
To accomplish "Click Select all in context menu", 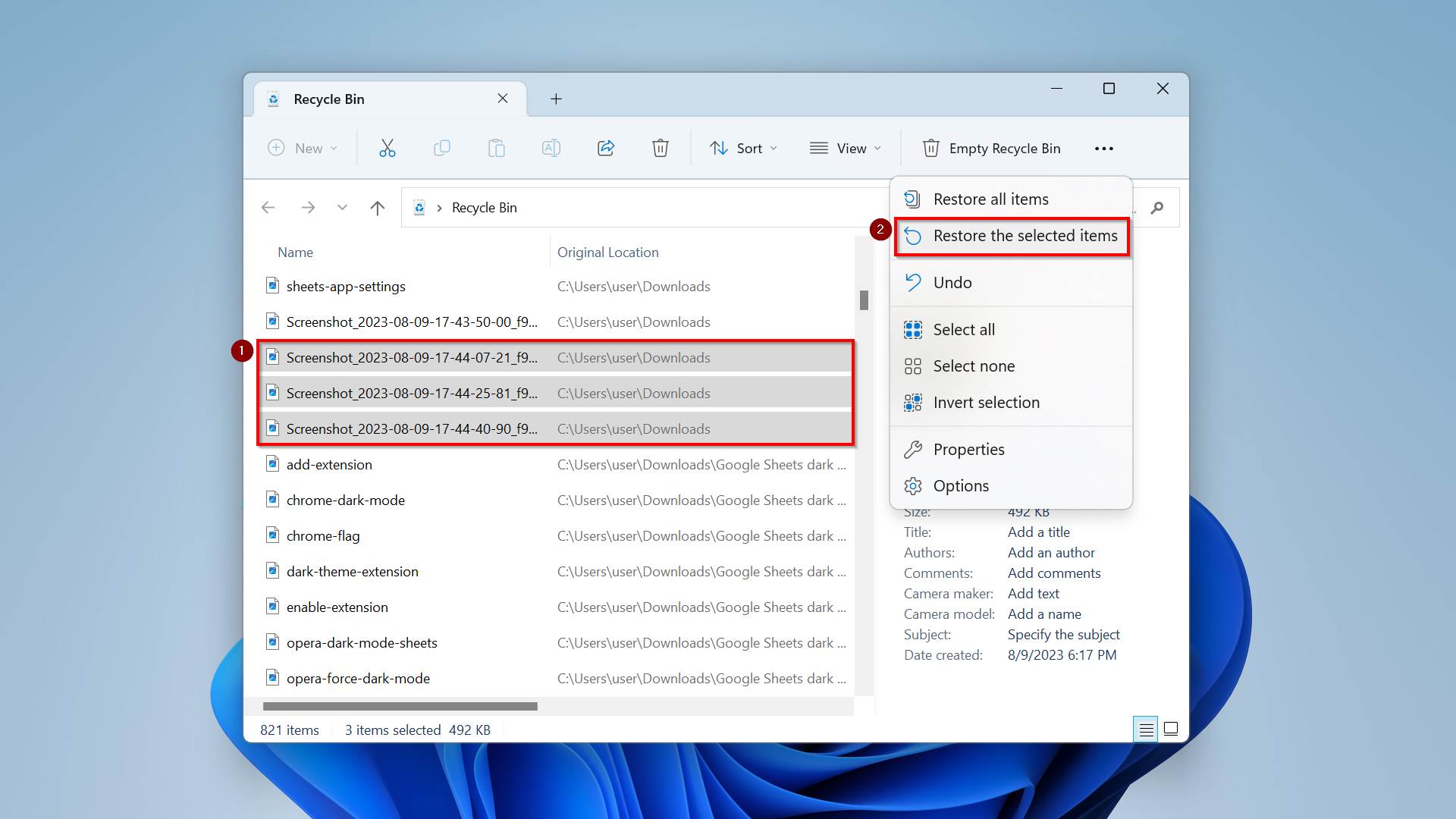I will [963, 329].
